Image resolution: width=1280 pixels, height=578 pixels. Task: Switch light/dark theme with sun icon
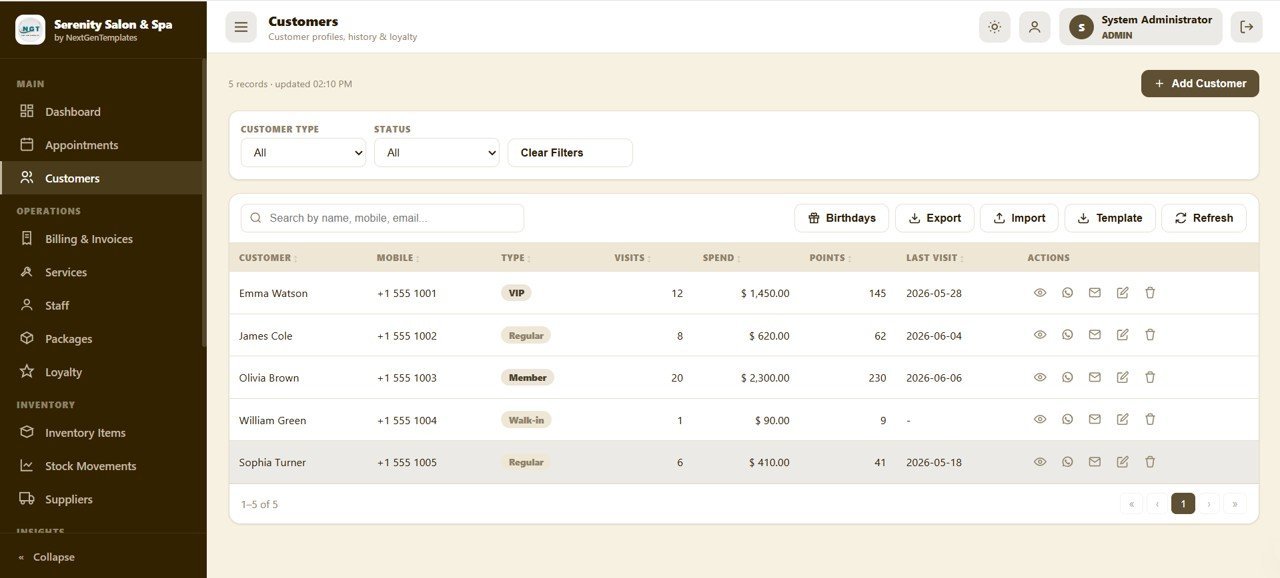click(x=994, y=27)
